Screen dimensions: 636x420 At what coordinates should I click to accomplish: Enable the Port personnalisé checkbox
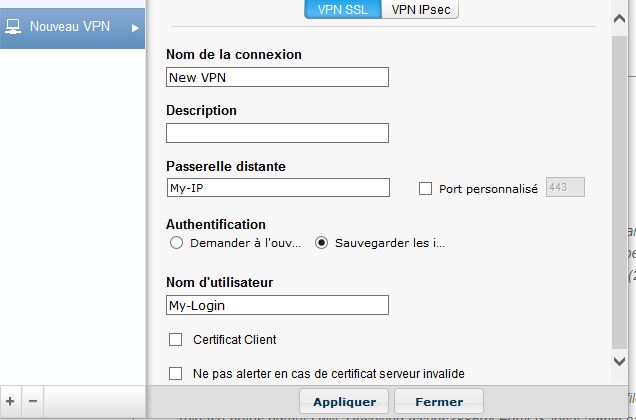point(426,188)
